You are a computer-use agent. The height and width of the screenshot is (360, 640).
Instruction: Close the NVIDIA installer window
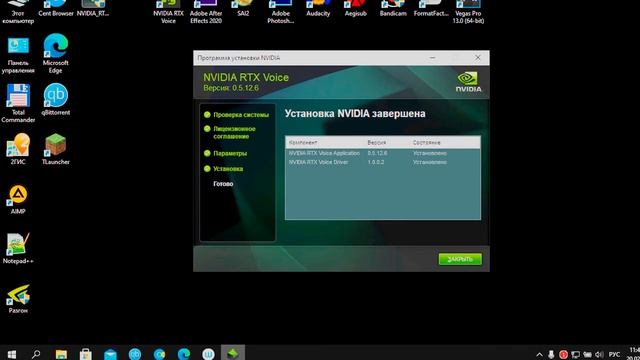[478, 58]
